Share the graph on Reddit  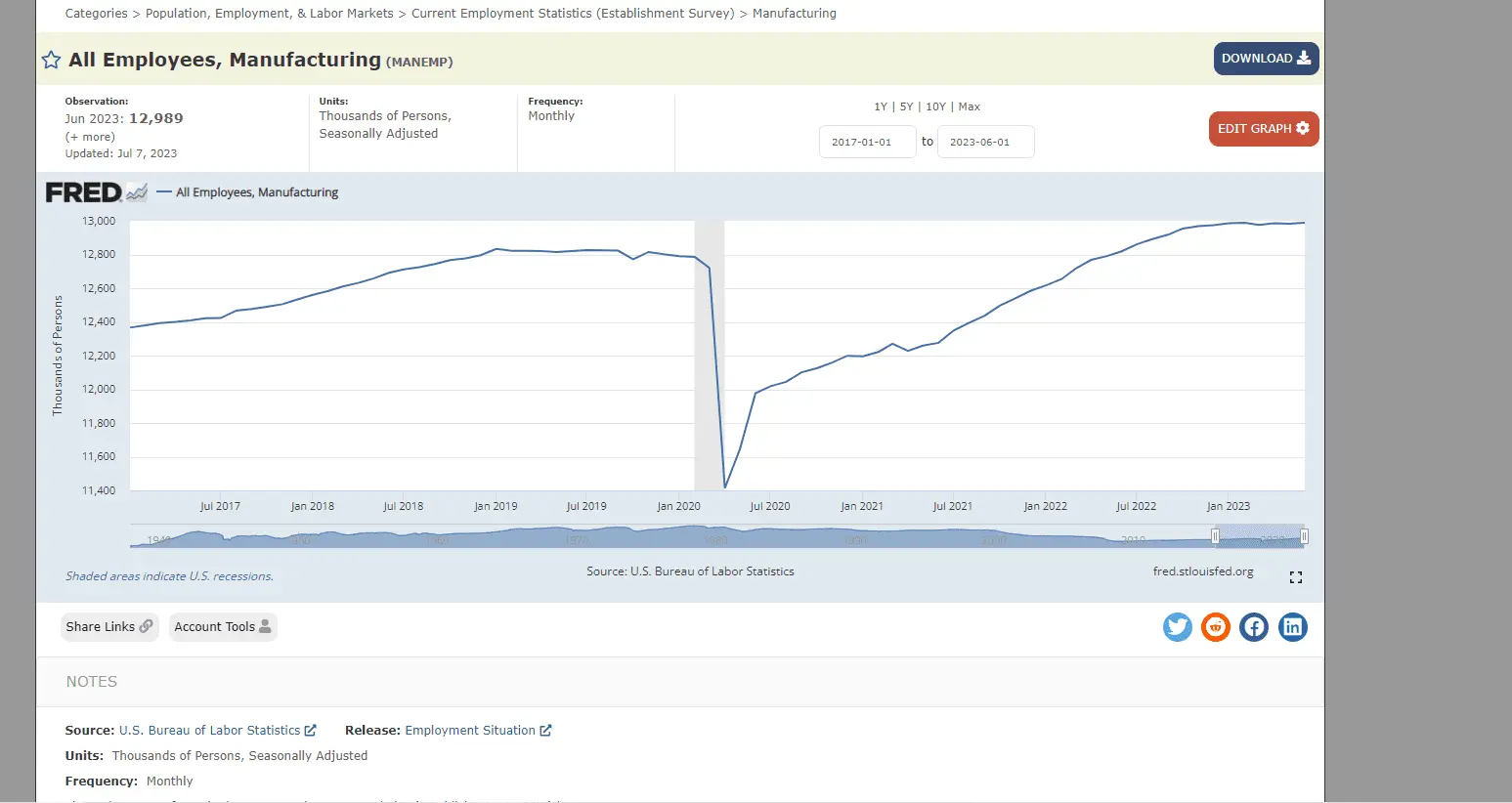[1215, 627]
